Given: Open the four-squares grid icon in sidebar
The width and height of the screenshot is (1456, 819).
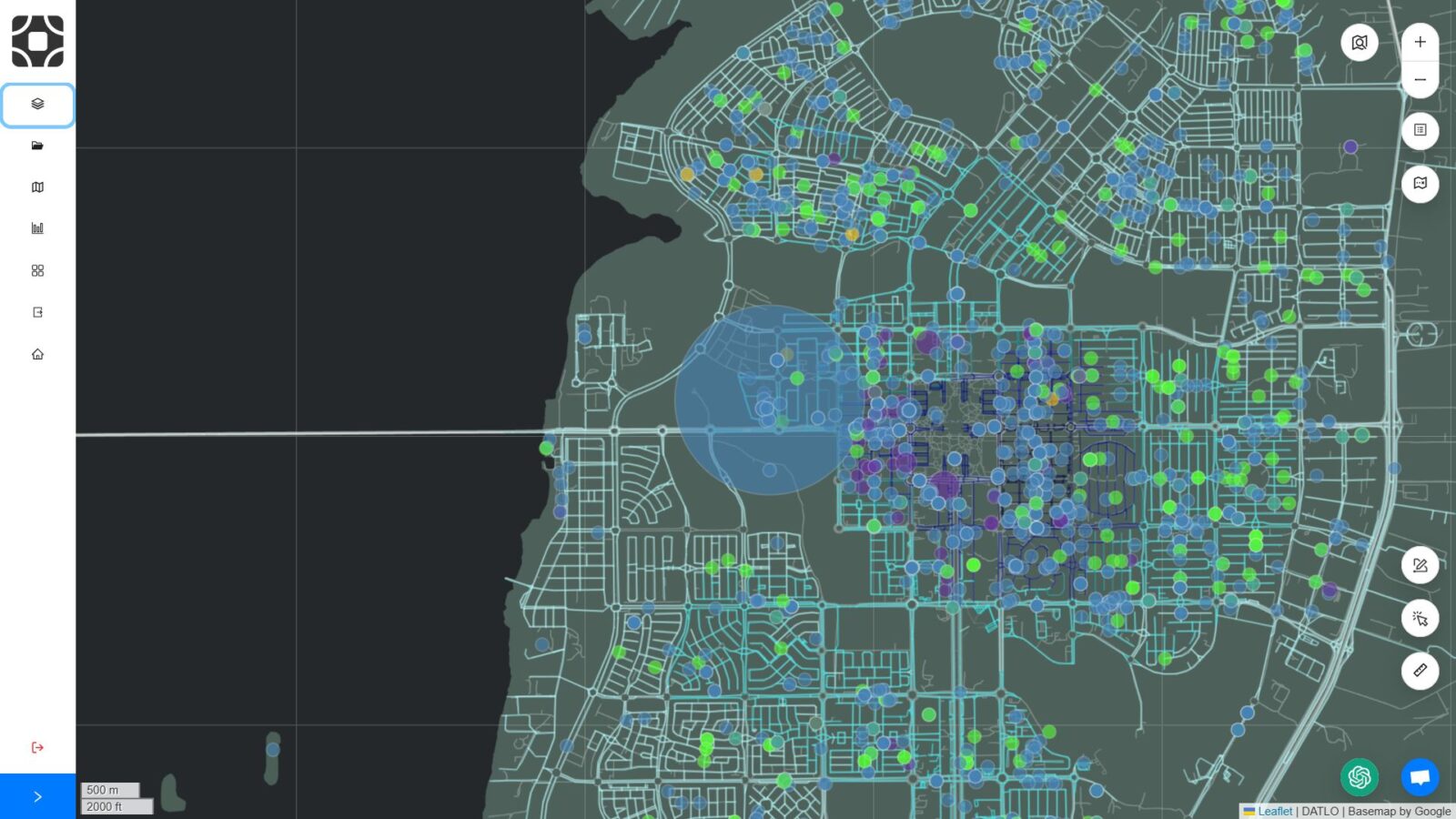Looking at the screenshot, I should pos(37,270).
